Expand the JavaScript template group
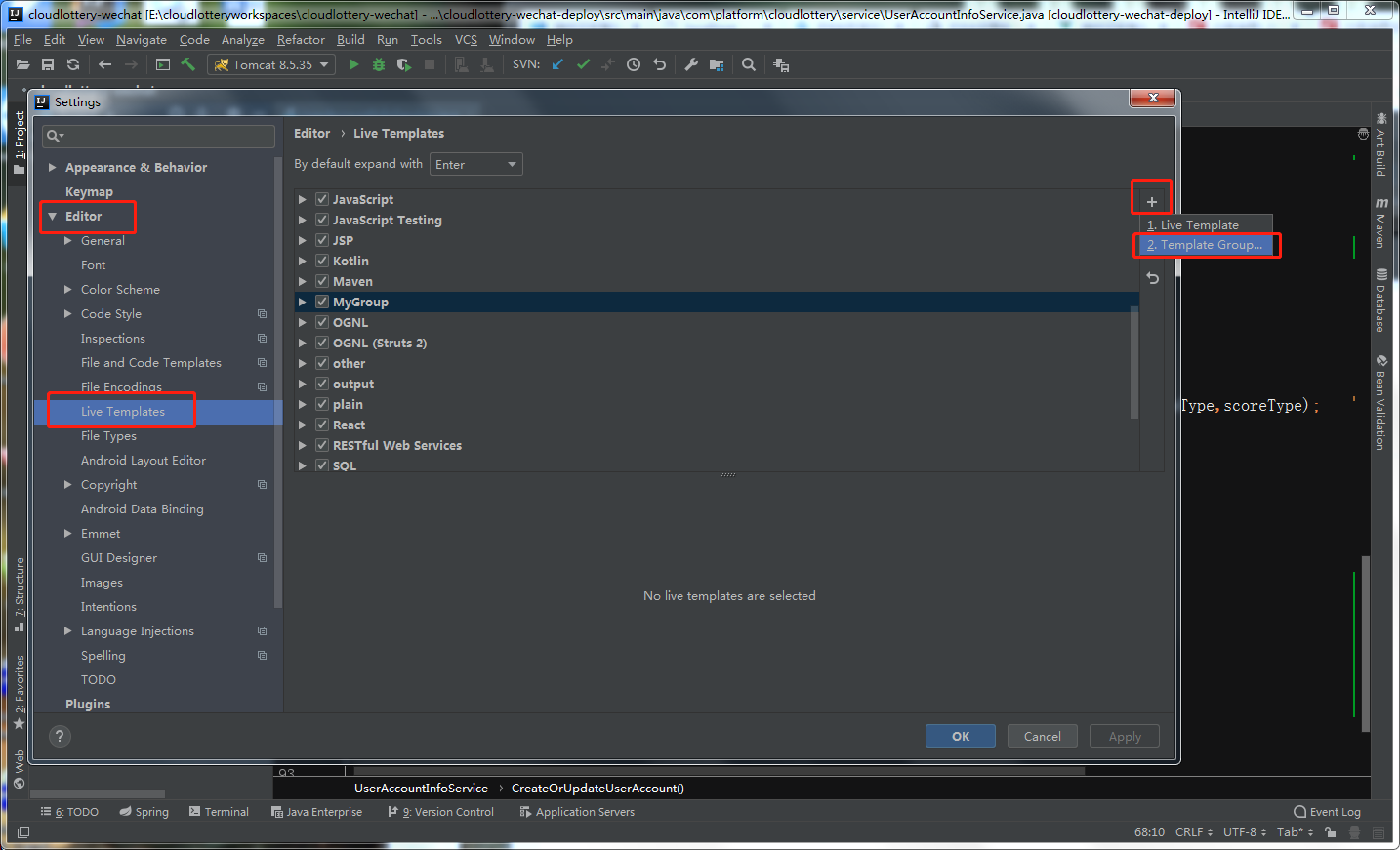The image size is (1400, 850). (303, 199)
